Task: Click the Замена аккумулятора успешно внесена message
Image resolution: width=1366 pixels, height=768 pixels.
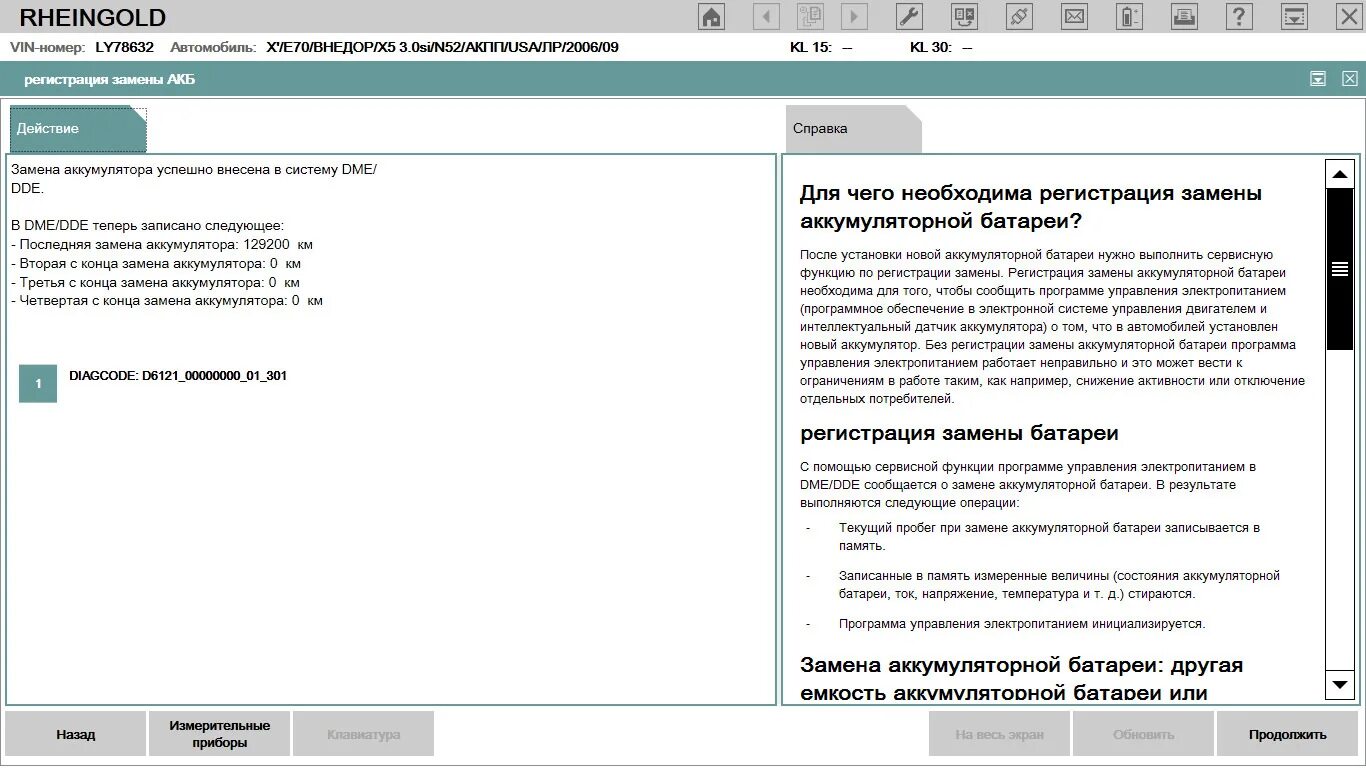Action: pyautogui.click(x=194, y=179)
